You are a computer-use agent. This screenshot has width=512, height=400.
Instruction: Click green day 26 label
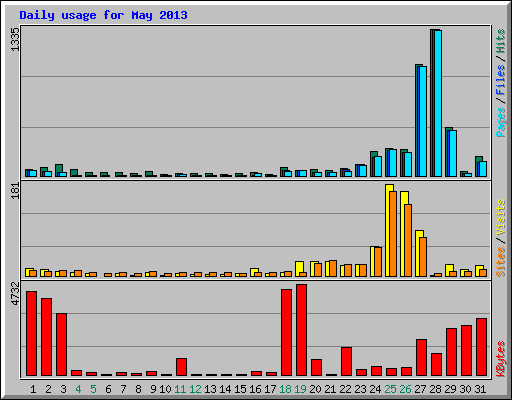click(x=405, y=389)
